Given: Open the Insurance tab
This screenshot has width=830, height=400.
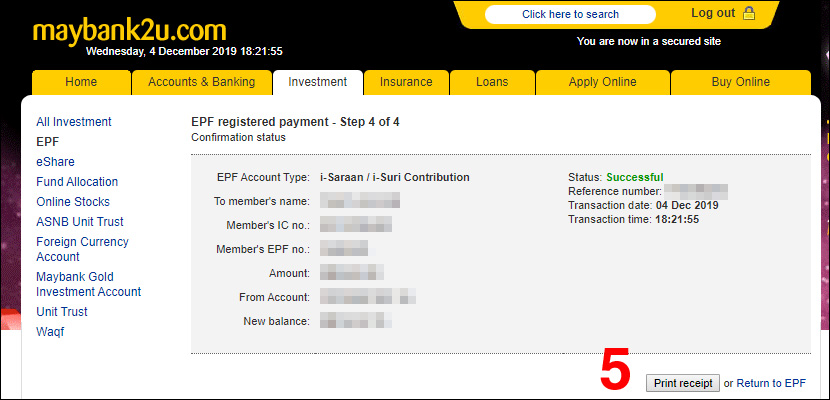Looking at the screenshot, I should click(x=406, y=82).
